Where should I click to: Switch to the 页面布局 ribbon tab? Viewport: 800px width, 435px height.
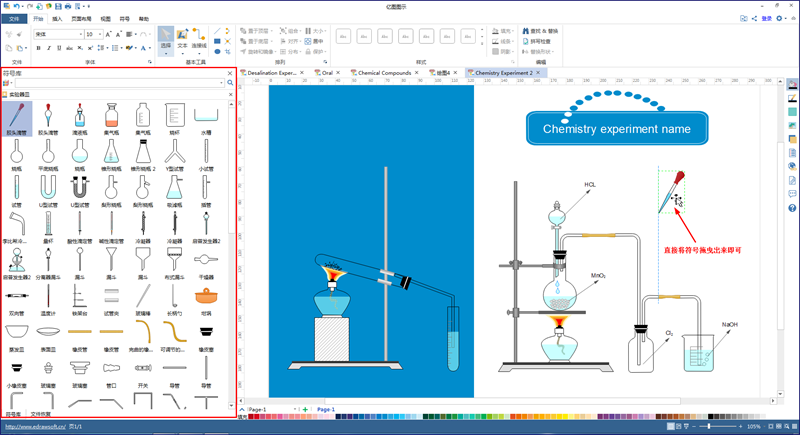point(81,19)
